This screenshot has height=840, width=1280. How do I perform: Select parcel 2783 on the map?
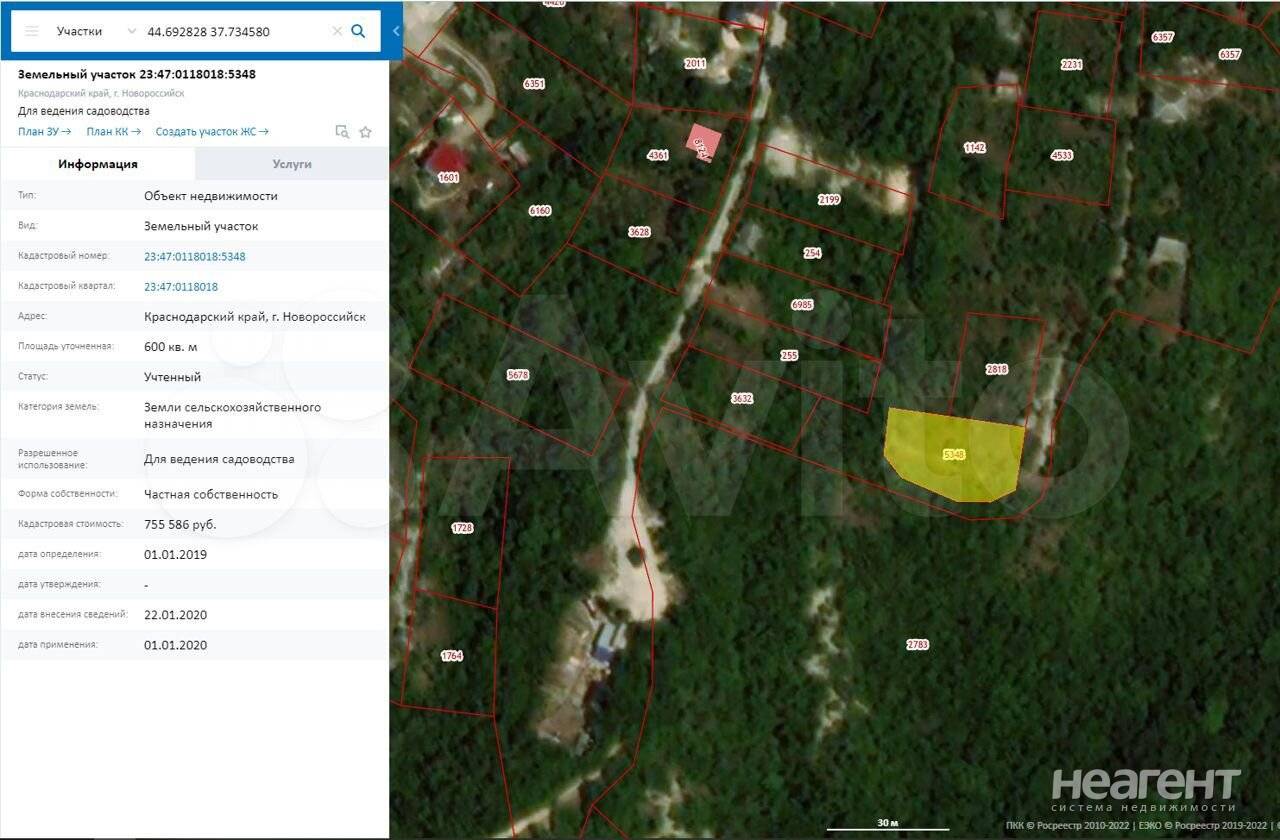(917, 644)
